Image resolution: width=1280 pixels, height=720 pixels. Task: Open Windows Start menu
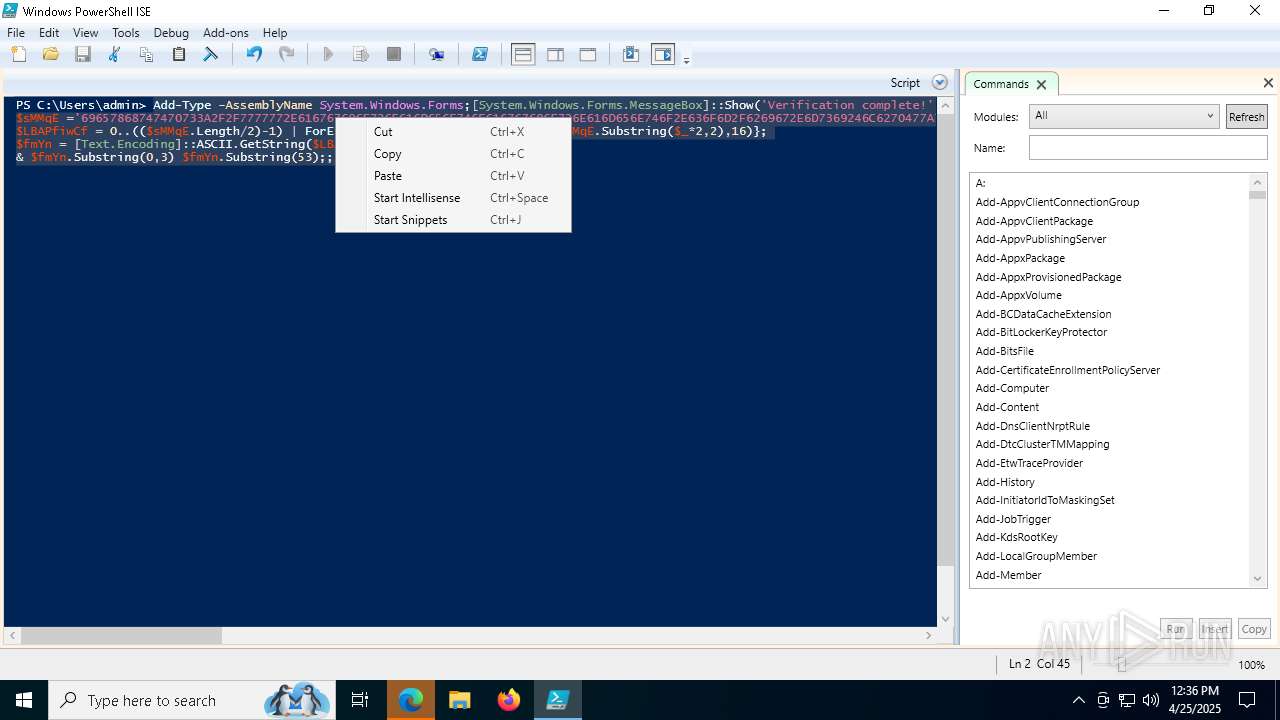click(x=24, y=700)
